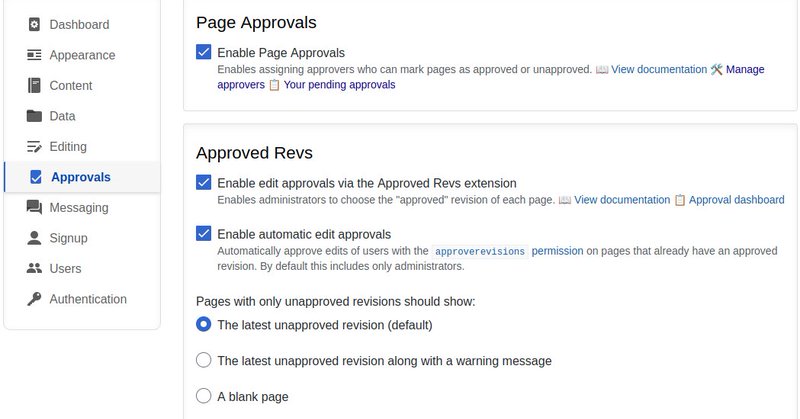This screenshot has height=419, width=800.
Task: Click clipboard icon beside Approval dashboard
Action: 680,200
